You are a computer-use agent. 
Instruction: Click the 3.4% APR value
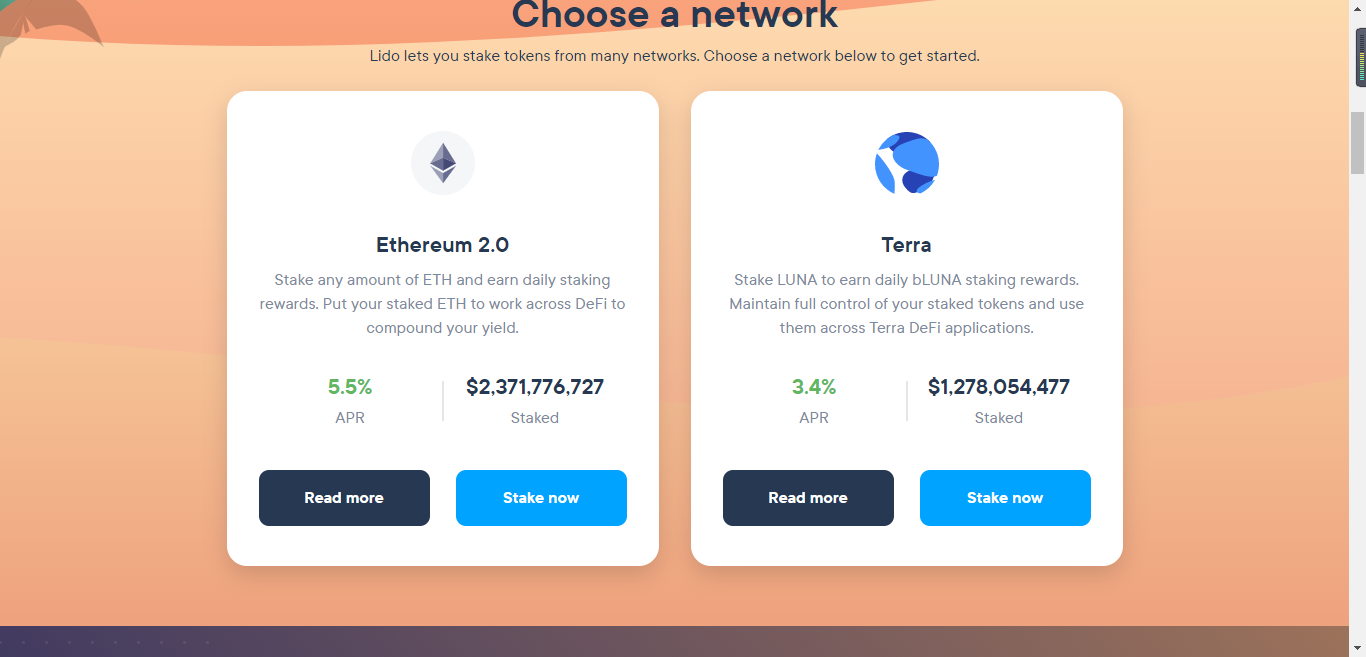point(814,387)
